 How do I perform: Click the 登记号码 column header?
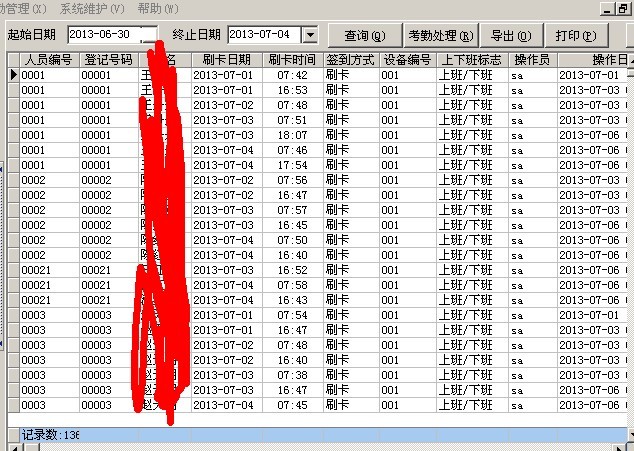108,60
